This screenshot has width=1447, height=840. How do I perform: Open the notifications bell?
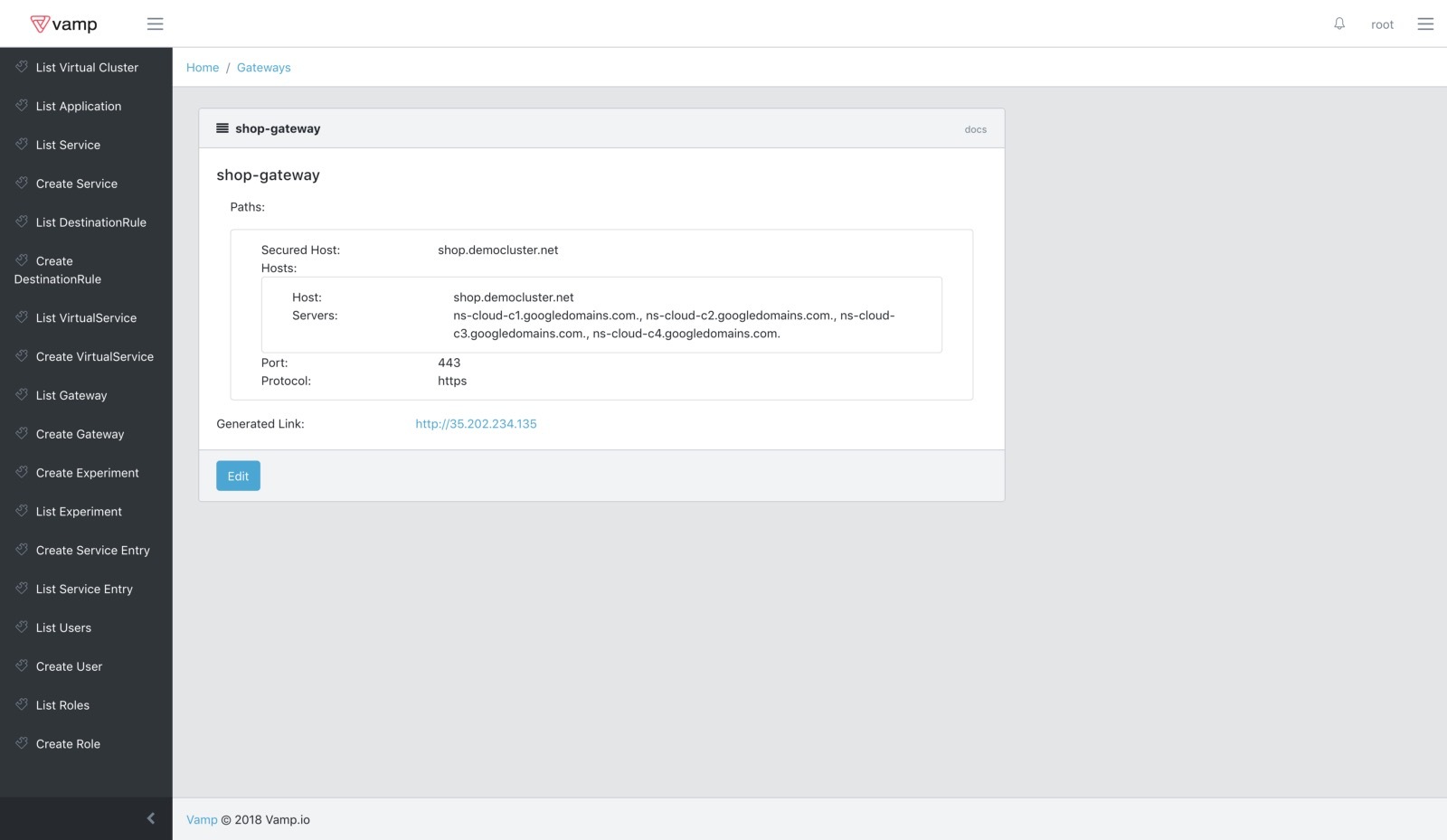coord(1339,24)
